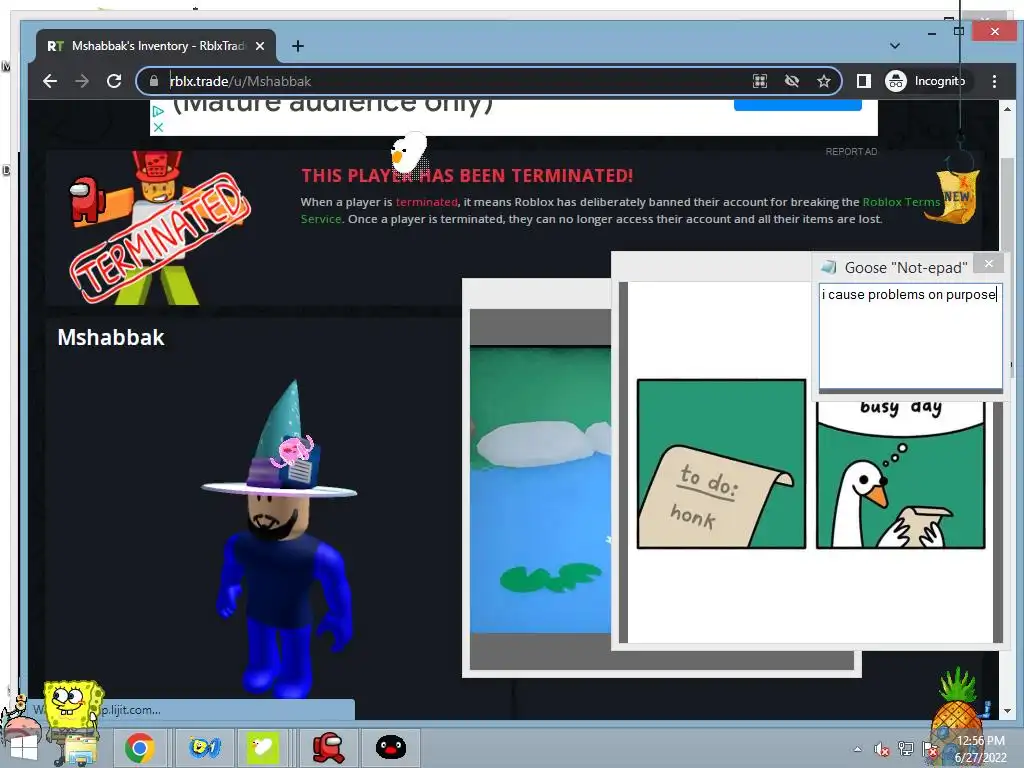Close the Mshabbak's Inventory tab
The width and height of the screenshot is (1024, 768).
click(260, 46)
